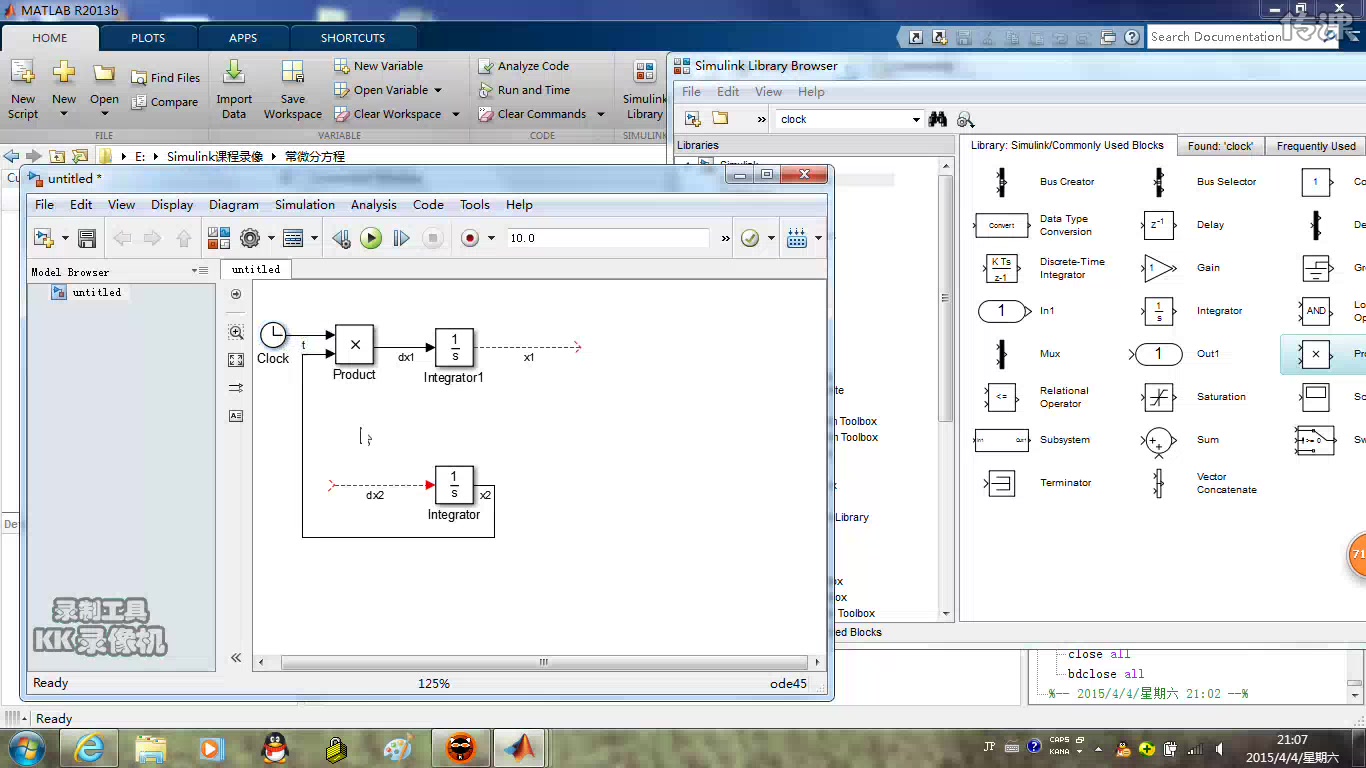The image size is (1366, 768).
Task: Open the Record button dropdown arrow
Action: pyautogui.click(x=491, y=238)
